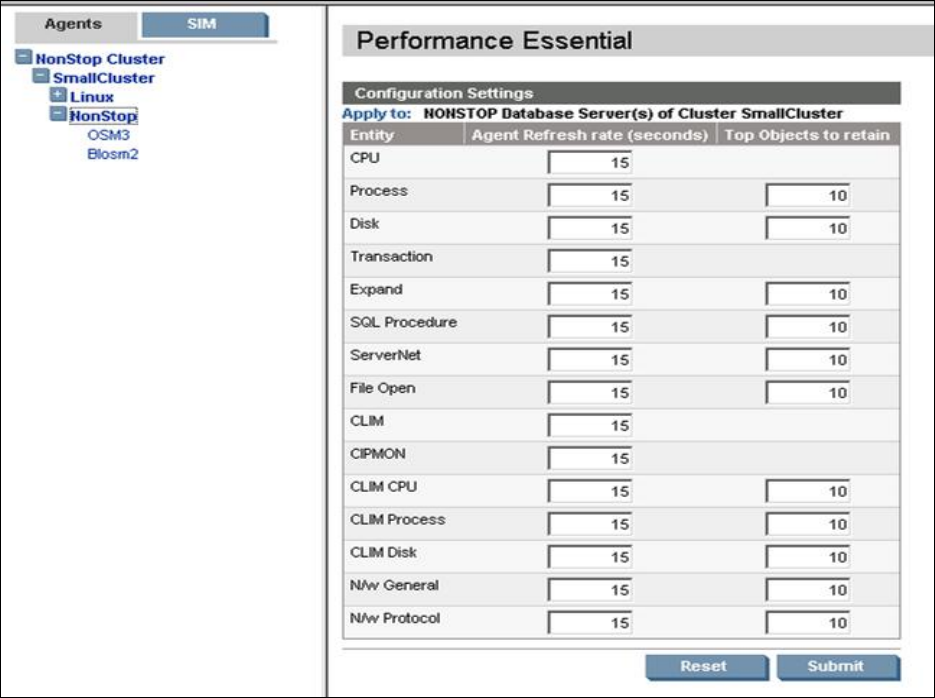
Task: Focus the Transaction refresh rate field
Action: tap(590, 261)
